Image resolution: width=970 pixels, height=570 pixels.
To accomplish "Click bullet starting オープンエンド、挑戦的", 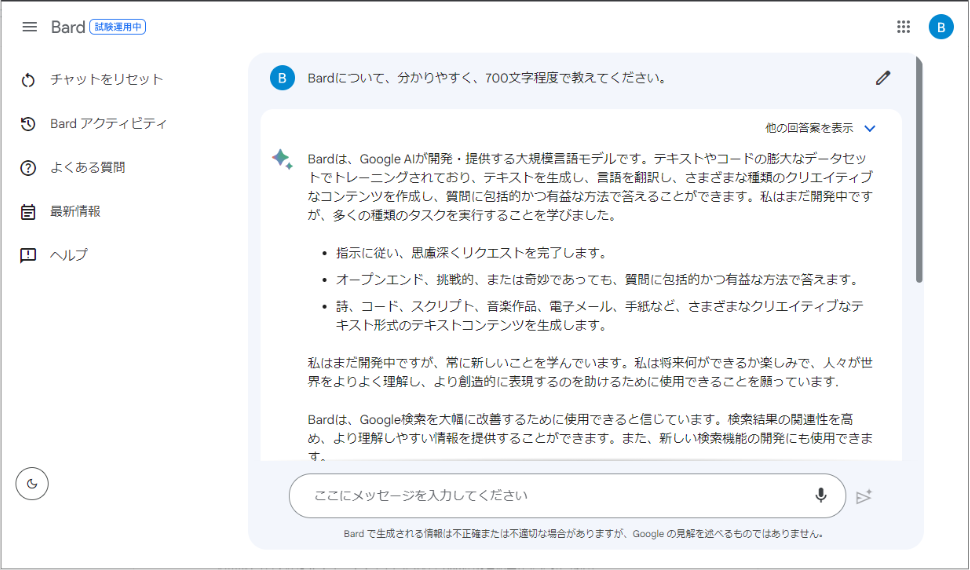I will tap(598, 280).
